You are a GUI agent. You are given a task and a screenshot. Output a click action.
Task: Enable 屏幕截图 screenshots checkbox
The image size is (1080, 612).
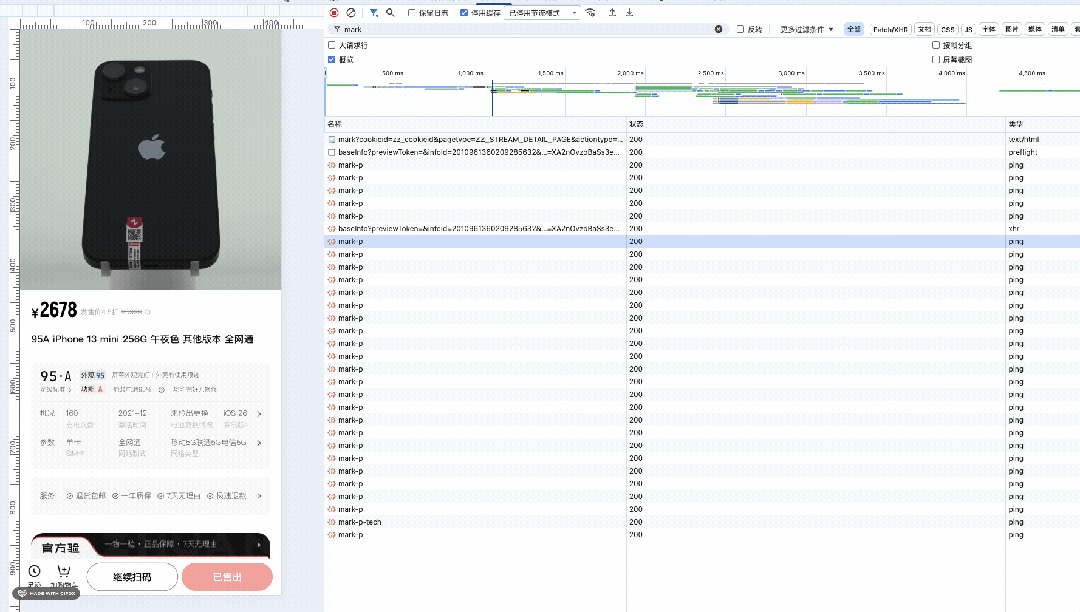(936, 59)
